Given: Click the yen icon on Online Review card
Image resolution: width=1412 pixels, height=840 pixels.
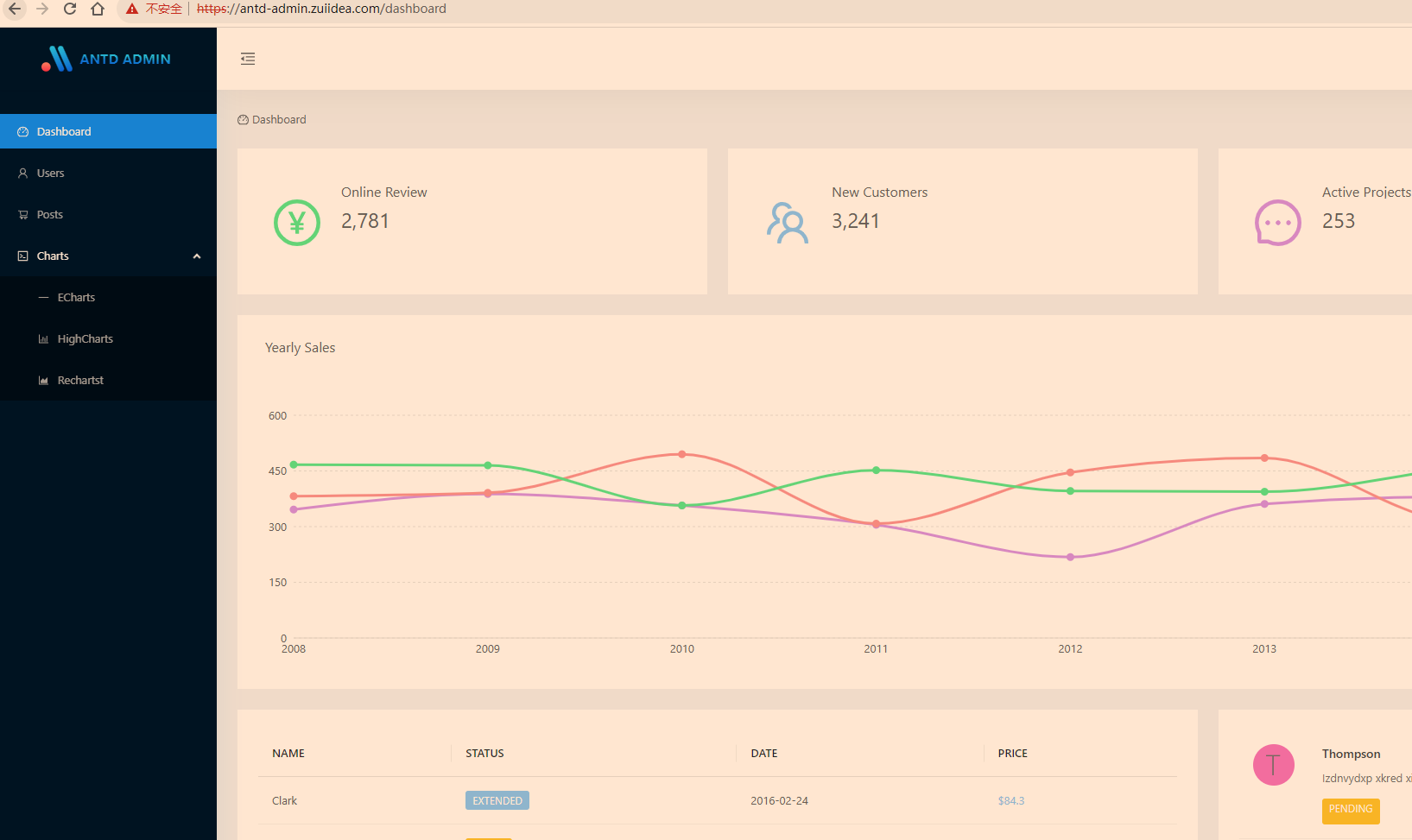Looking at the screenshot, I should click(297, 223).
